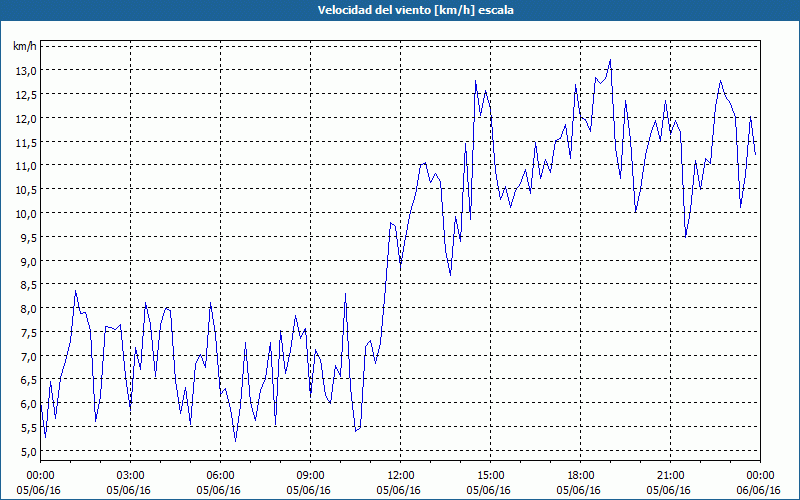Click the "00:00" time label above 05/06/16

pos(40,476)
